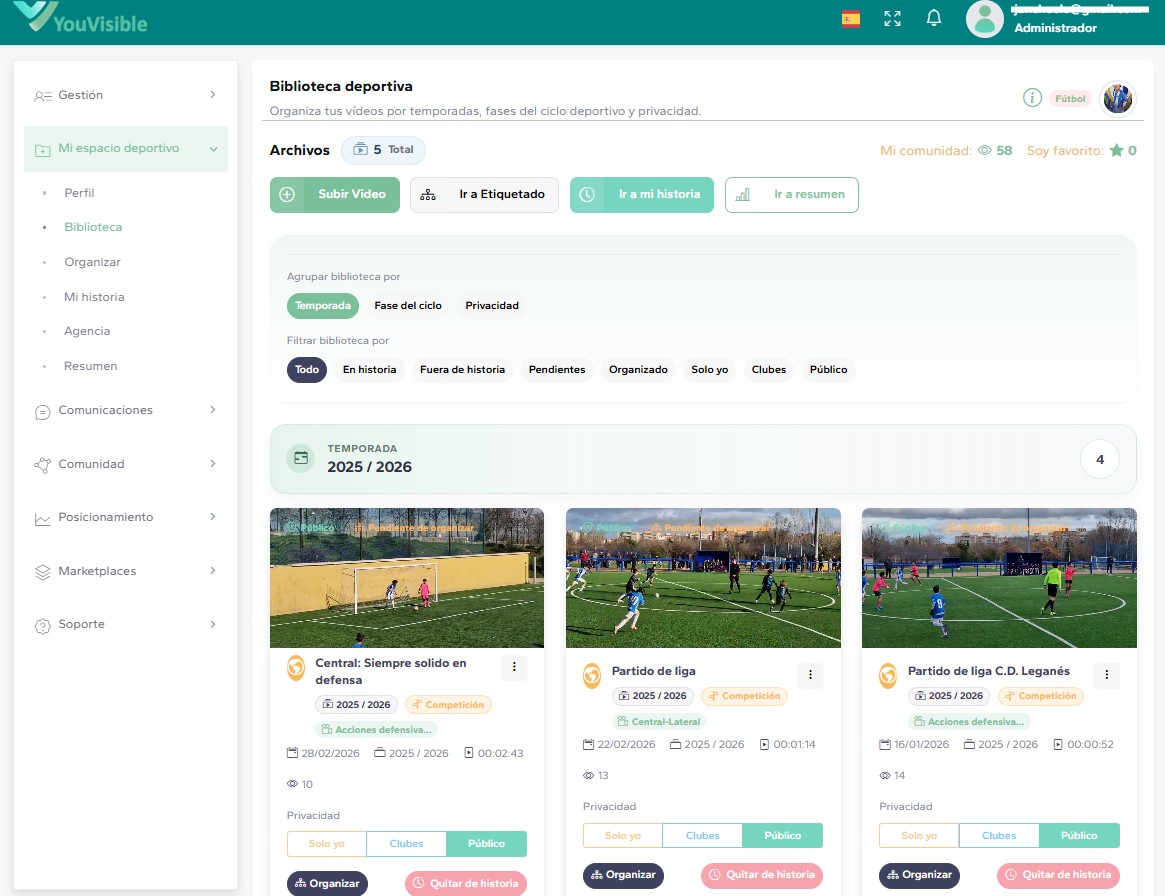Image resolution: width=1165 pixels, height=896 pixels.
Task: Select Clubes privacy for the Central video
Action: pyautogui.click(x=406, y=843)
